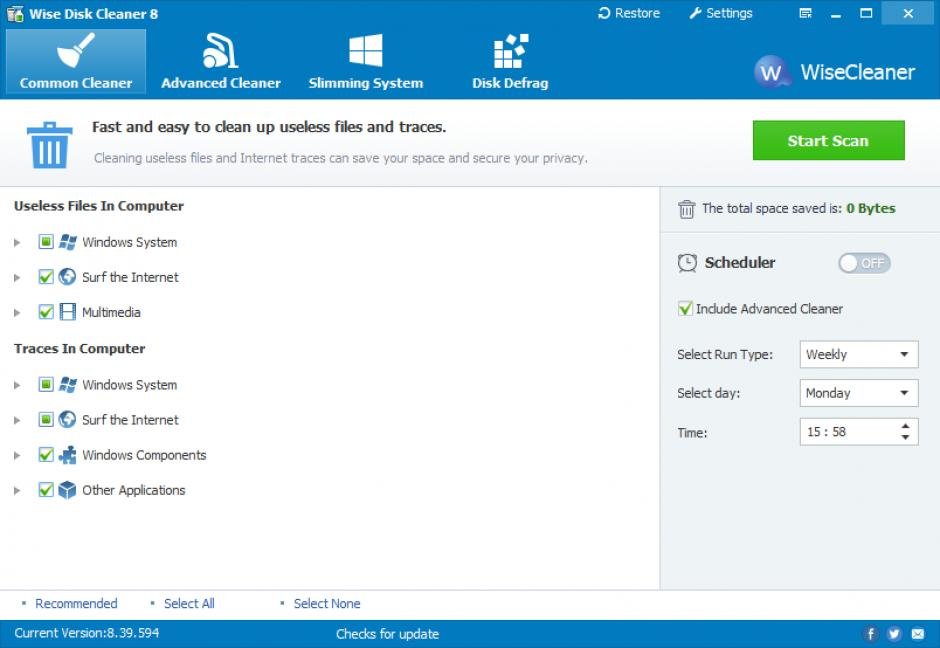The image size is (940, 648).
Task: Expand the Windows Components node
Action: (17, 455)
